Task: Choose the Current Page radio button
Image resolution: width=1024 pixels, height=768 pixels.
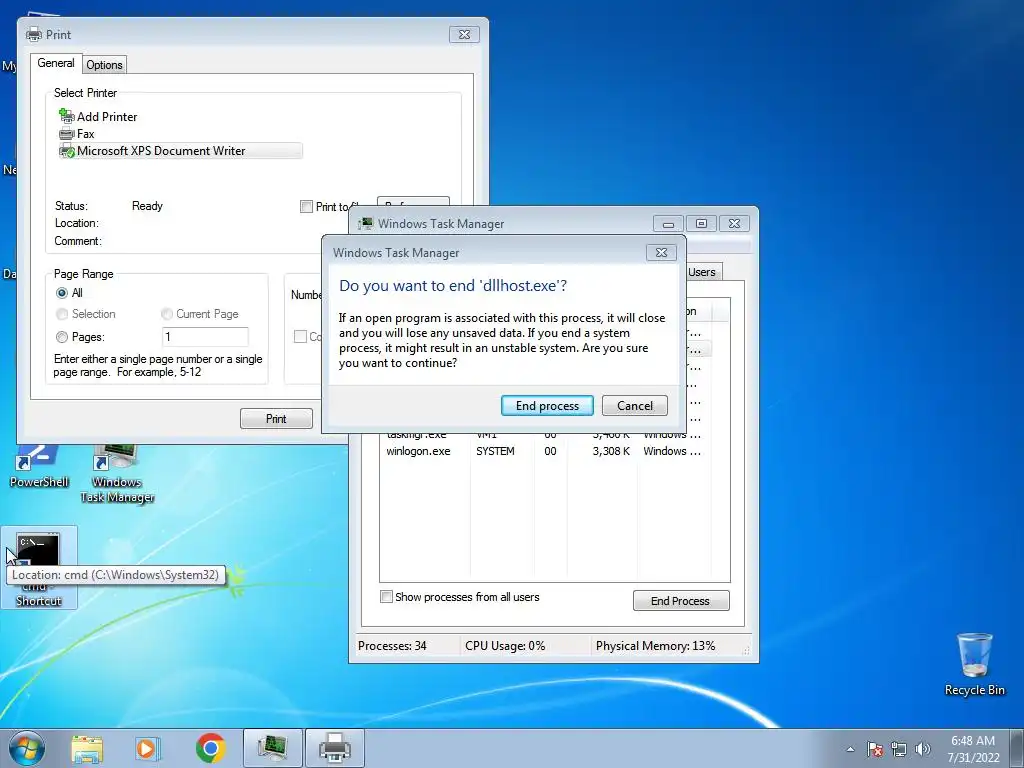Action: (167, 314)
